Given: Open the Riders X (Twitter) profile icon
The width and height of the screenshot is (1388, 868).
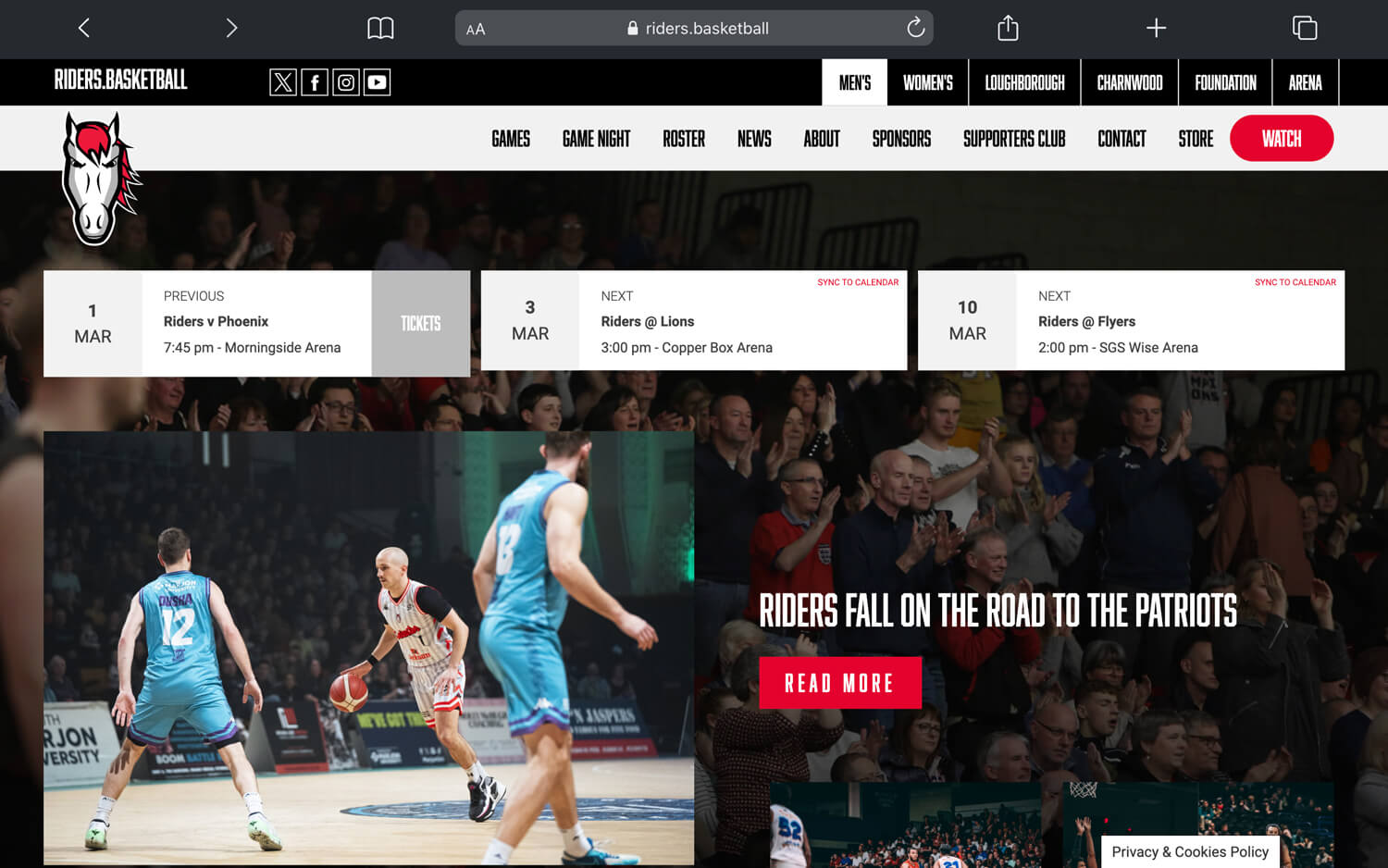Looking at the screenshot, I should click(x=283, y=82).
